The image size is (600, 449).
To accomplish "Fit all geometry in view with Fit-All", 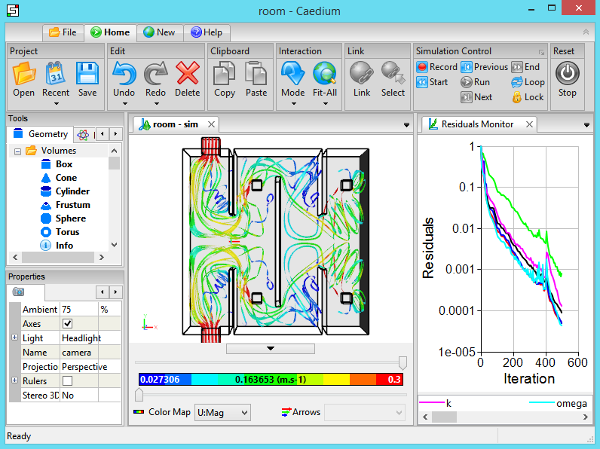I will pyautogui.click(x=324, y=80).
